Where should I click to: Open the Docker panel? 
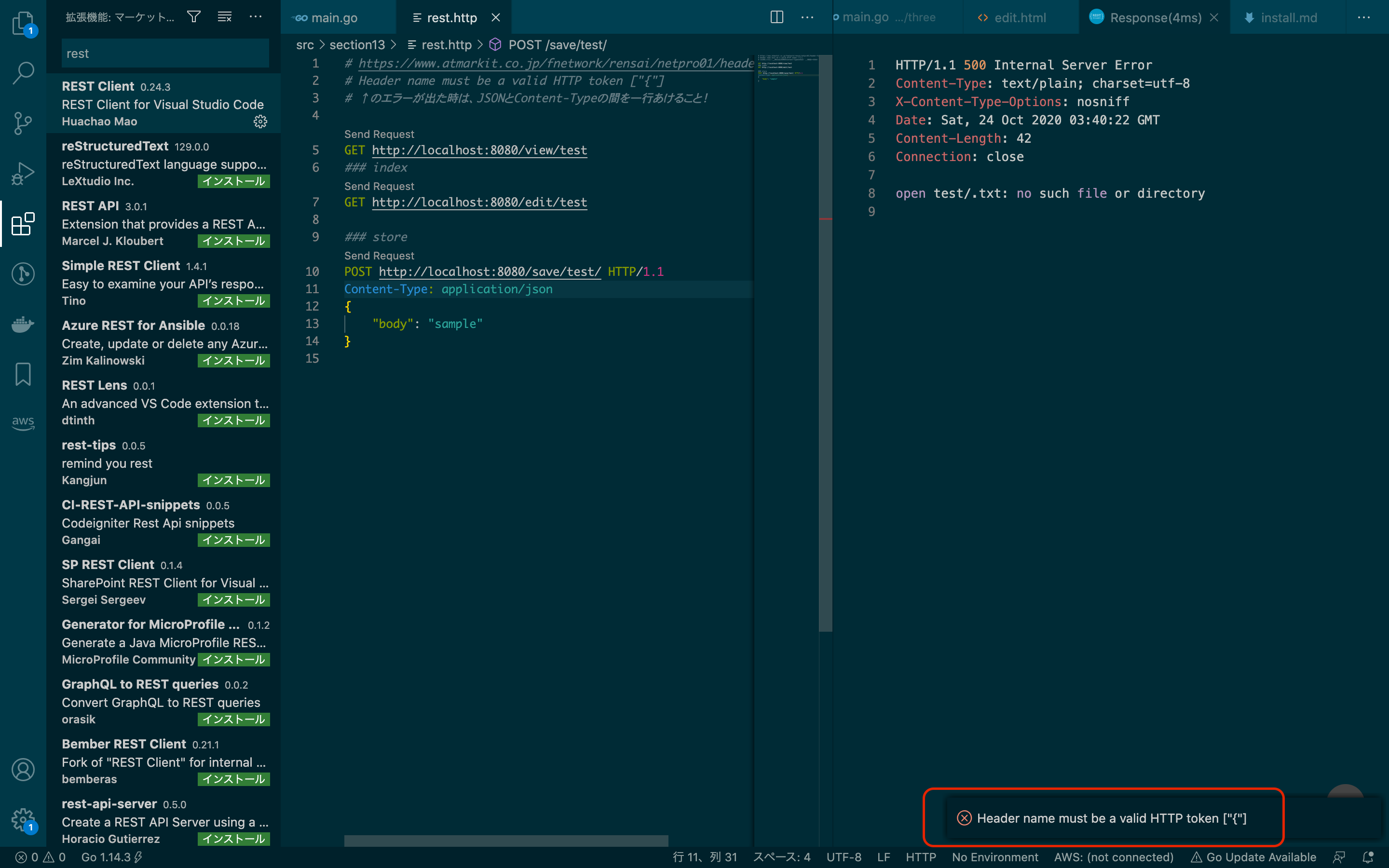pyautogui.click(x=23, y=325)
